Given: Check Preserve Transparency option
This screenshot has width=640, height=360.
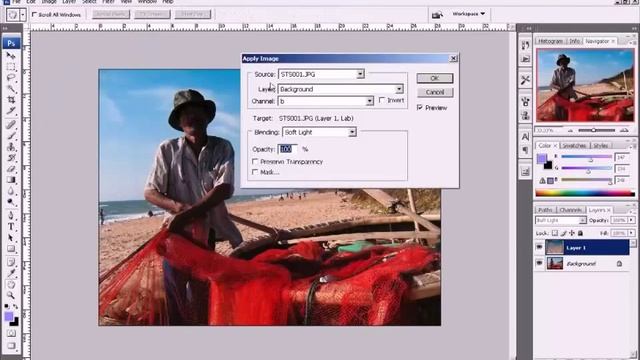Looking at the screenshot, I should [x=255, y=162].
